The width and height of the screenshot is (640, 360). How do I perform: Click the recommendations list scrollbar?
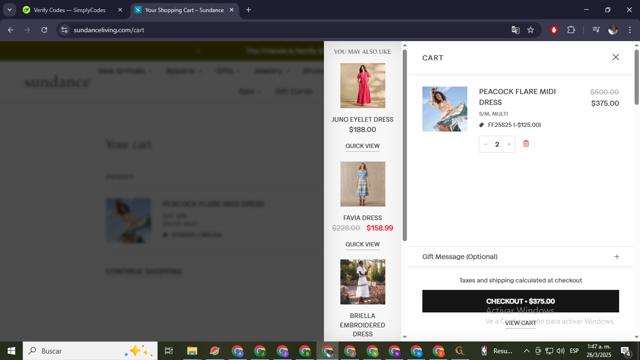point(404,145)
